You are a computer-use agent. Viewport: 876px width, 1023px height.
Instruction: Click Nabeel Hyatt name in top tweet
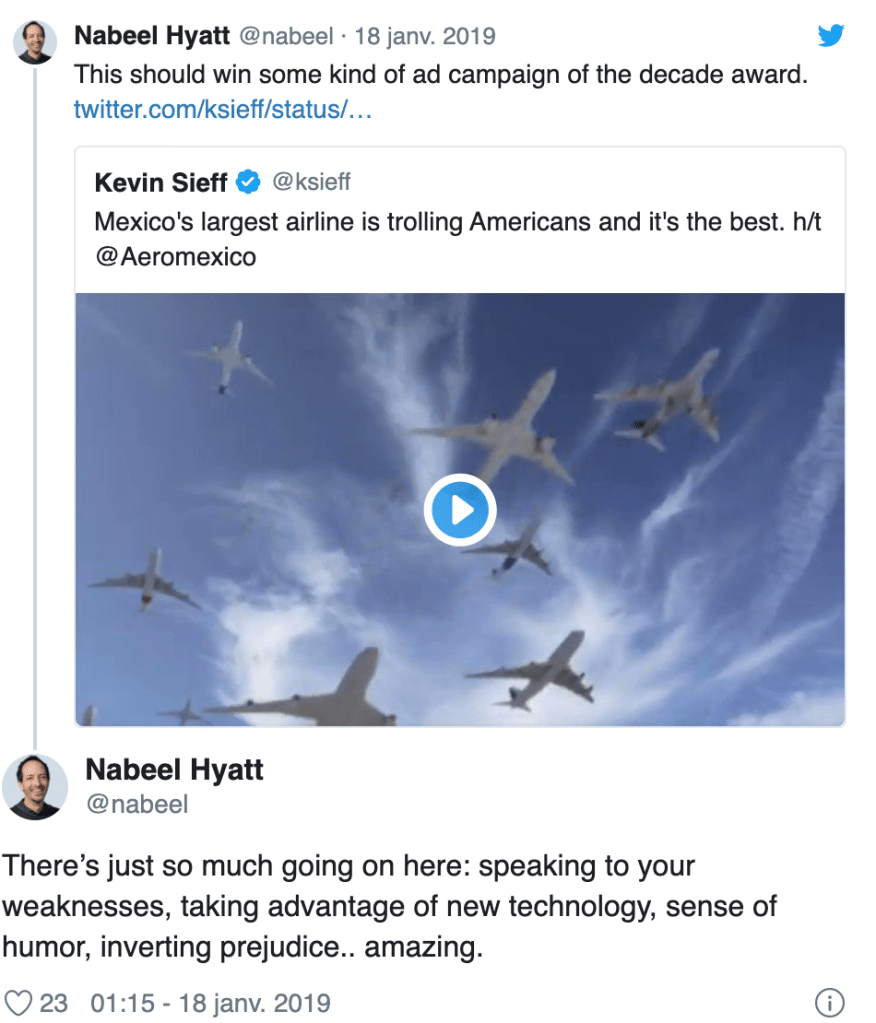151,36
